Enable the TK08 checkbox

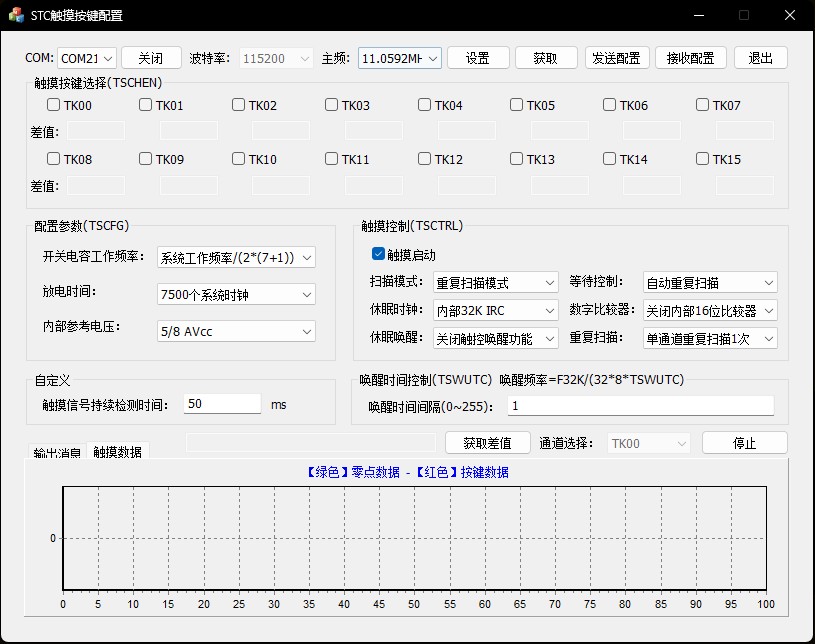[54, 159]
